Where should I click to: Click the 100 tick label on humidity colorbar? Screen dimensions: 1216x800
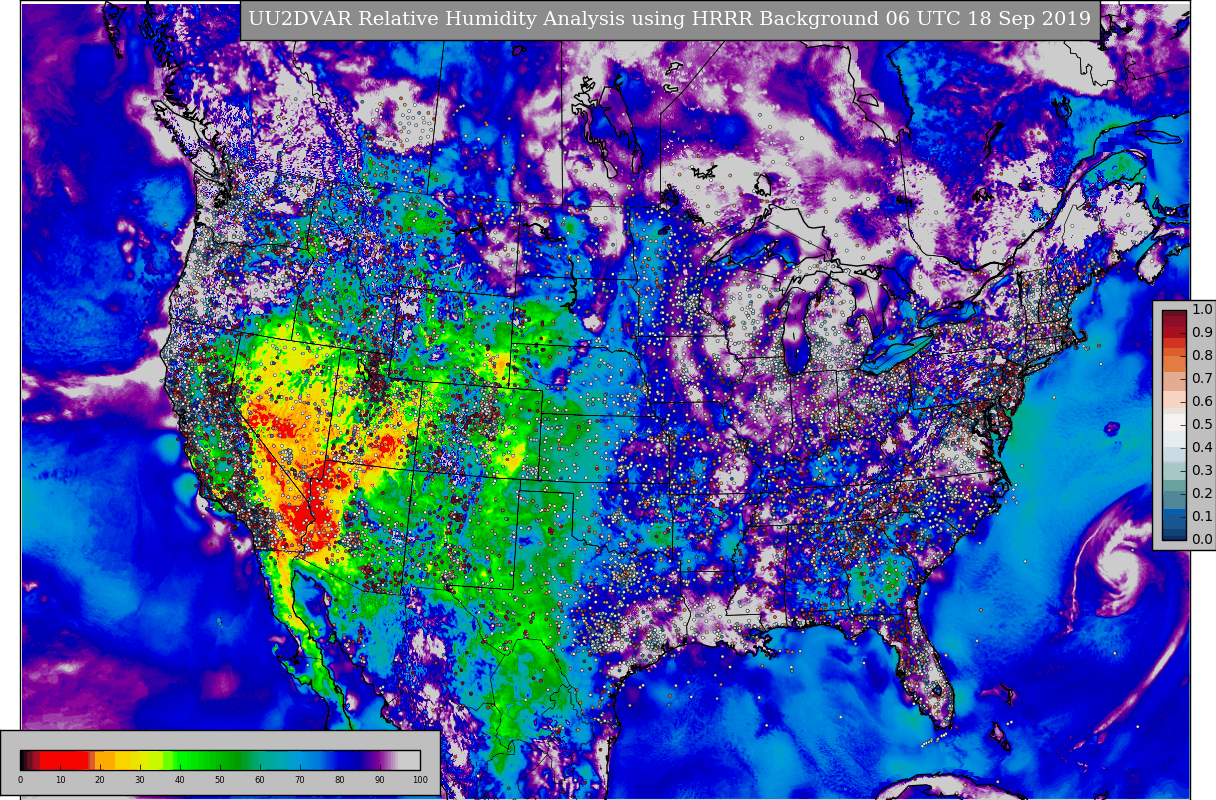click(x=420, y=780)
